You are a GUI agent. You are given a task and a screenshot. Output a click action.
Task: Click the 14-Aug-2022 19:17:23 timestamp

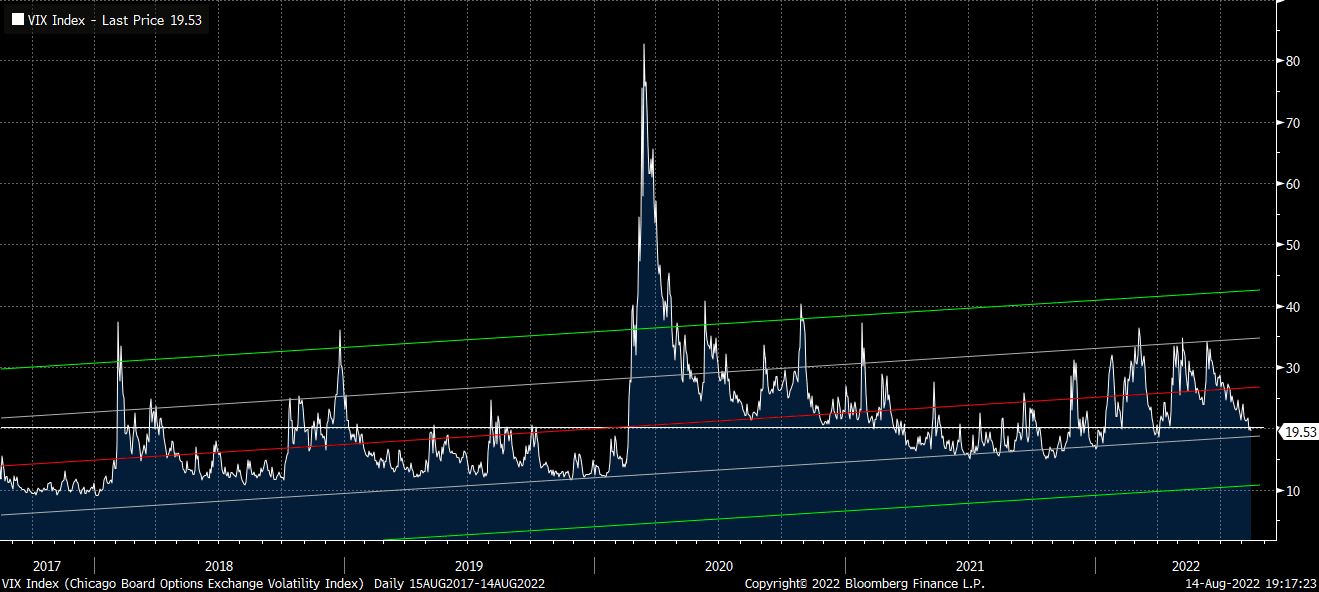[1250, 583]
